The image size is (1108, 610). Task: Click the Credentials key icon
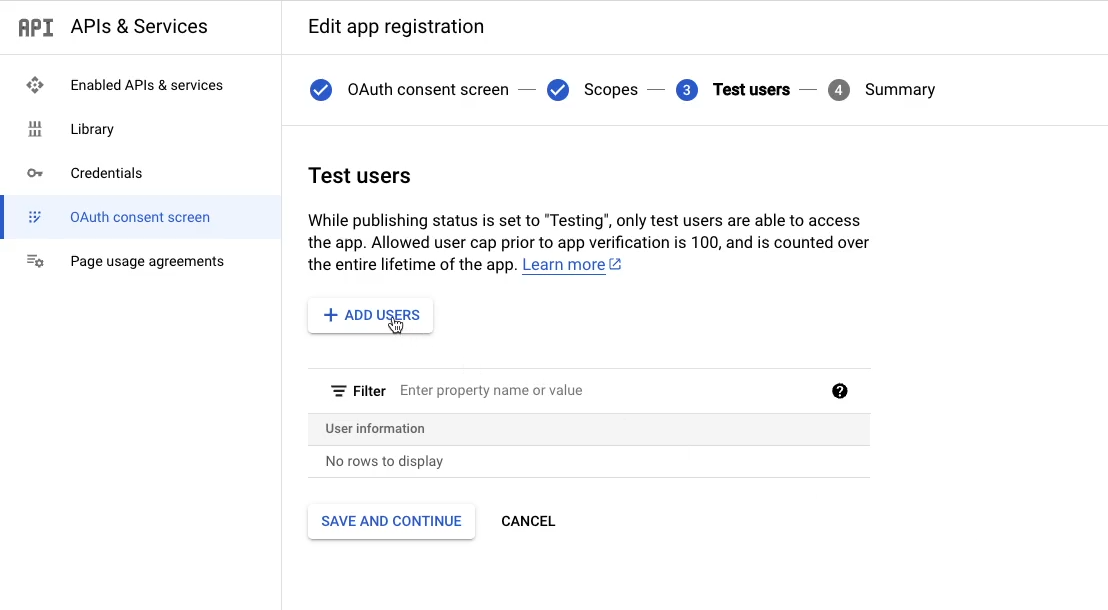[x=35, y=173]
